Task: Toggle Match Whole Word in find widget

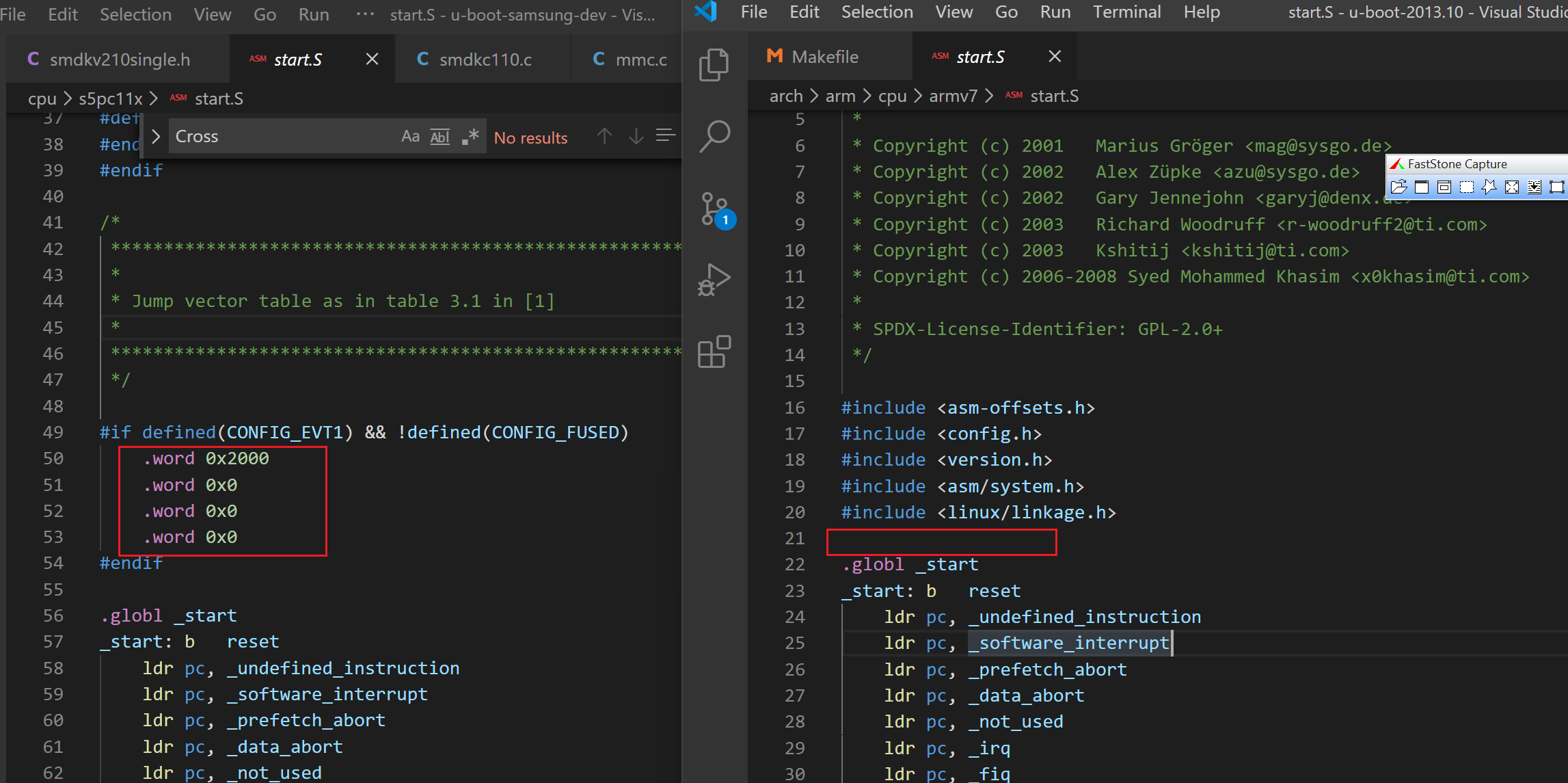Action: [x=440, y=137]
